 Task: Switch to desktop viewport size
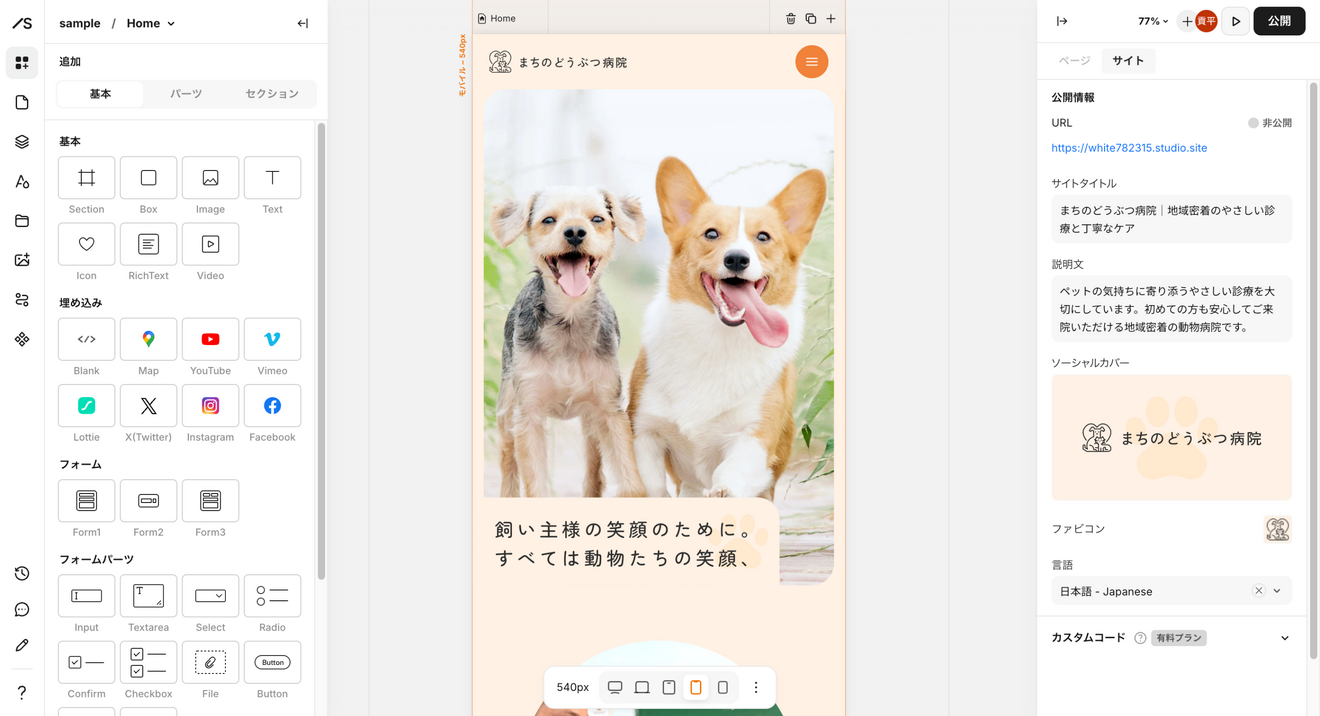click(x=615, y=687)
